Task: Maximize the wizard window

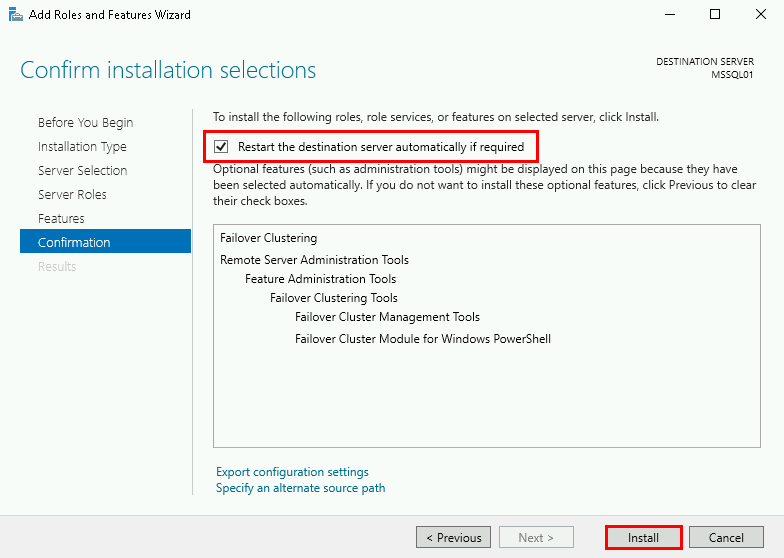Action: click(x=715, y=15)
